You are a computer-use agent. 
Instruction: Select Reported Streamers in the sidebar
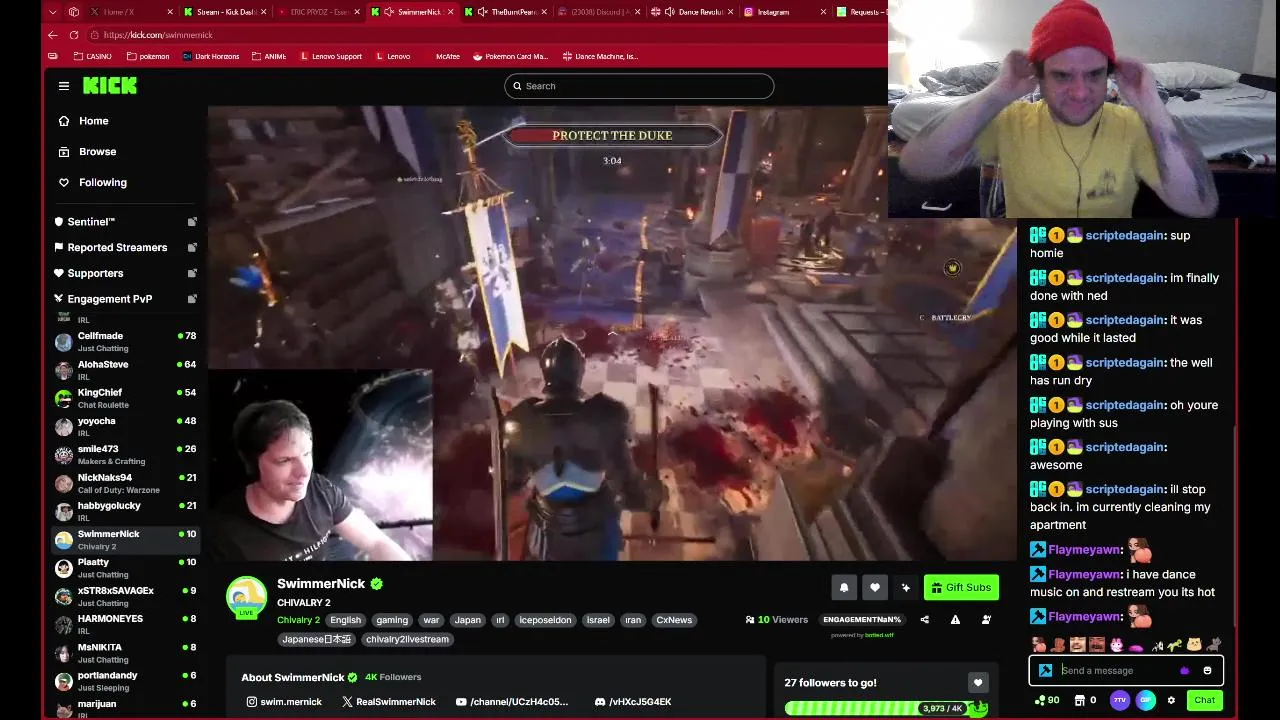pos(117,248)
